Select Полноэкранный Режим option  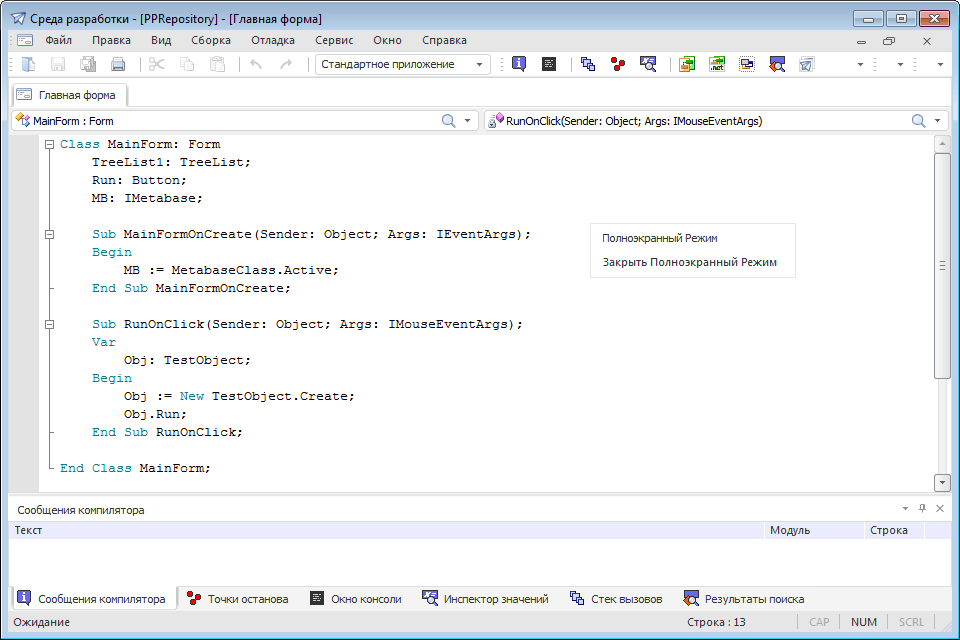click(x=660, y=238)
